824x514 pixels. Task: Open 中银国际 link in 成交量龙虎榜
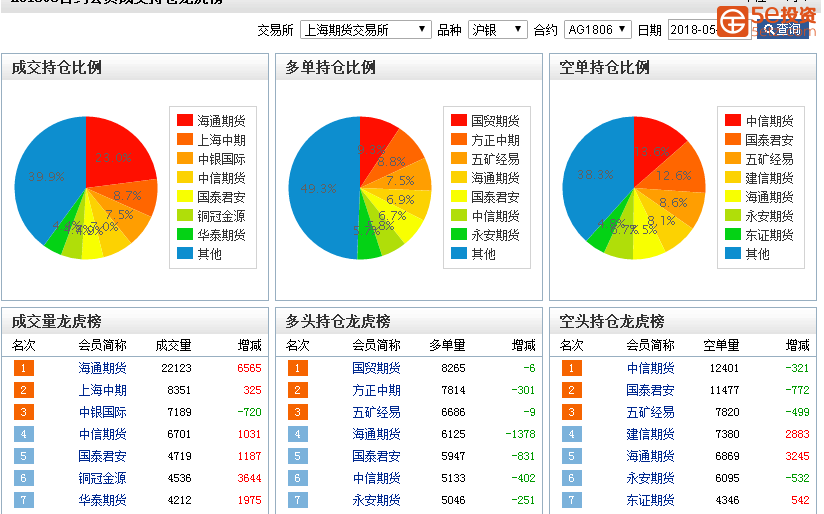pyautogui.click(x=102, y=412)
